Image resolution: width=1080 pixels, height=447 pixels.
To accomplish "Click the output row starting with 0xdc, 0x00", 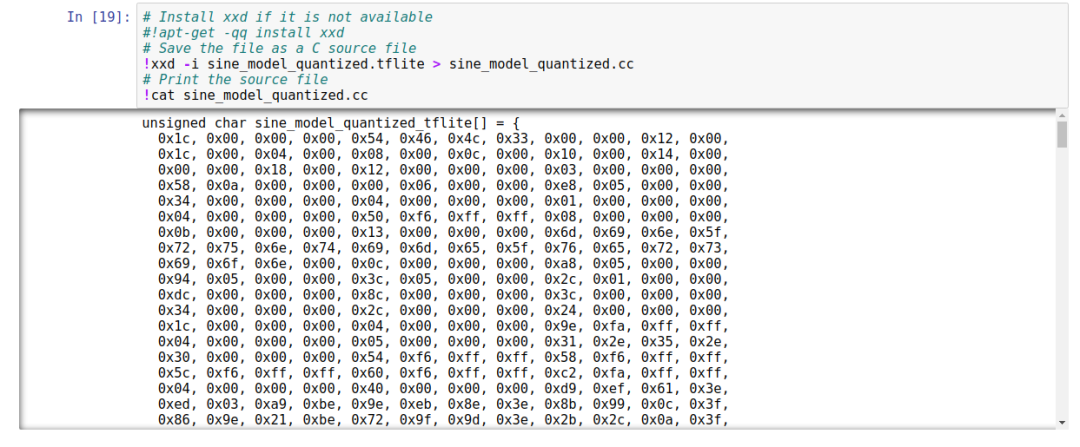I will (443, 295).
